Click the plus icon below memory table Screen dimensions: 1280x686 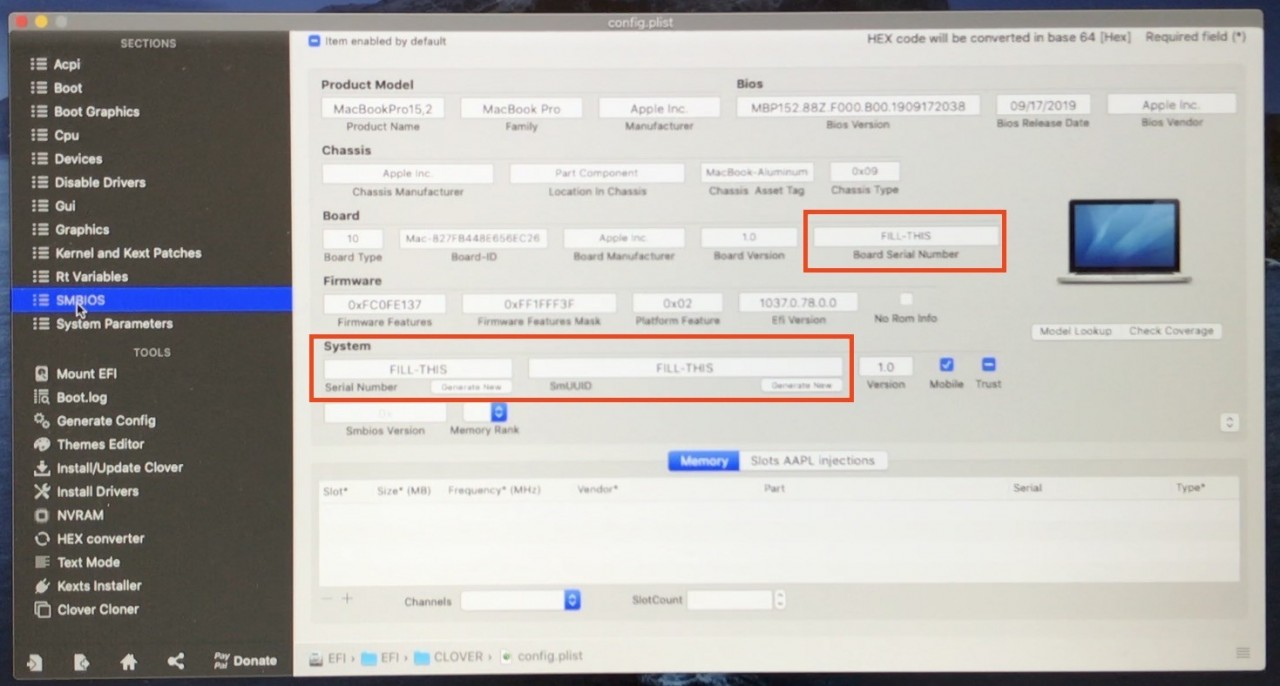(347, 598)
